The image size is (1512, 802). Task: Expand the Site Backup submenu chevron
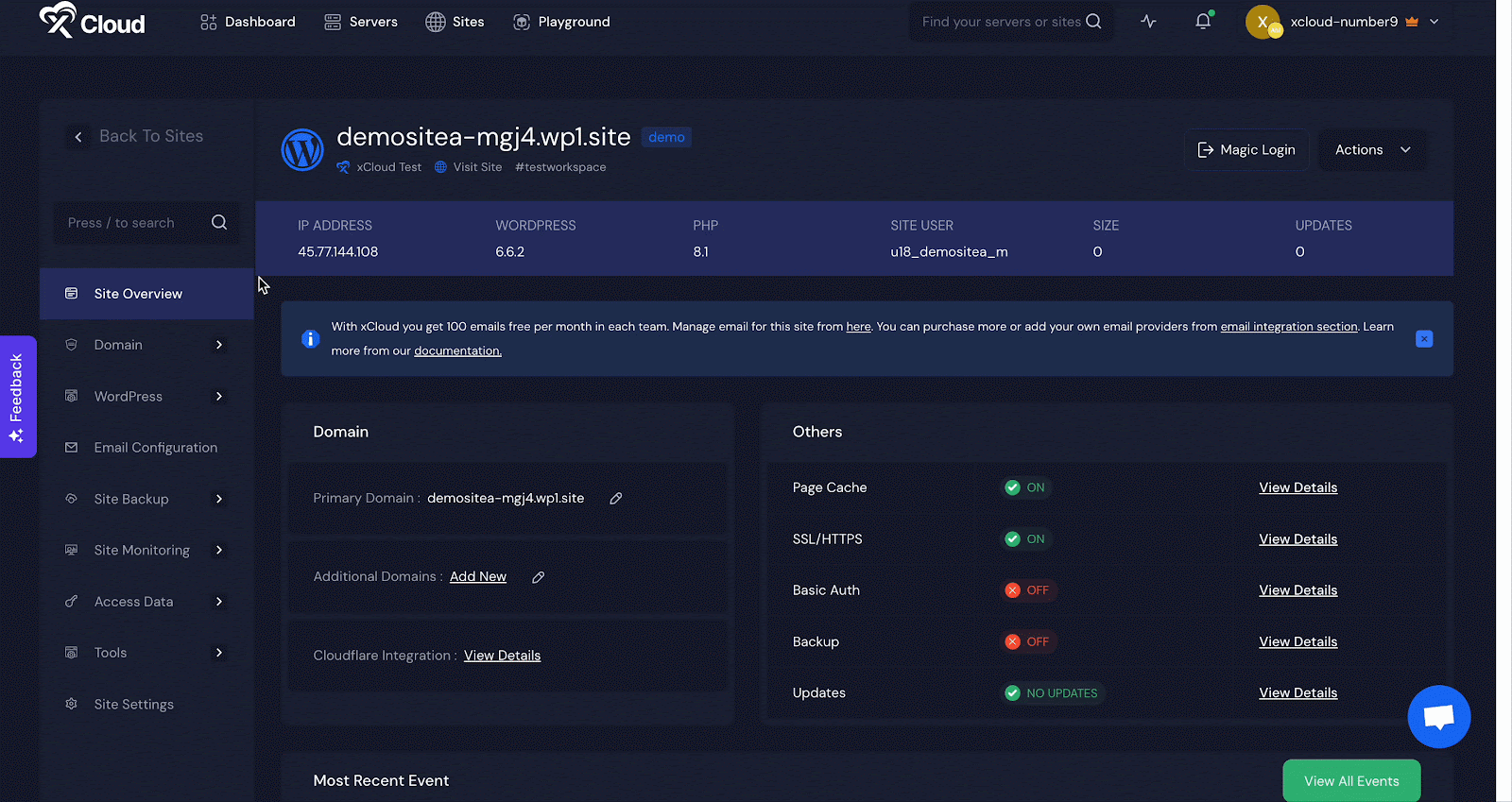[x=219, y=499]
